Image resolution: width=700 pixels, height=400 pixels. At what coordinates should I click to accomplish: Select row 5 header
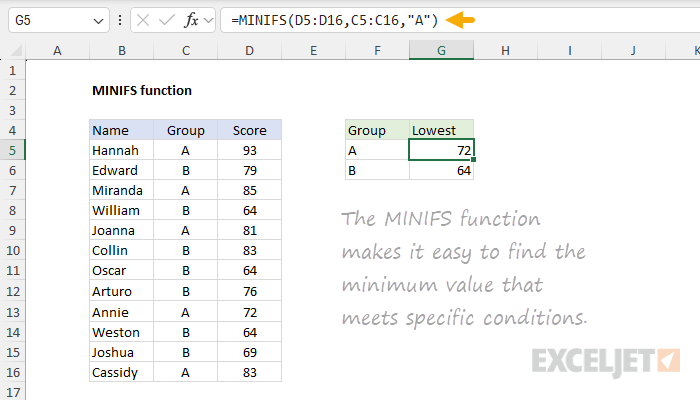[12, 150]
